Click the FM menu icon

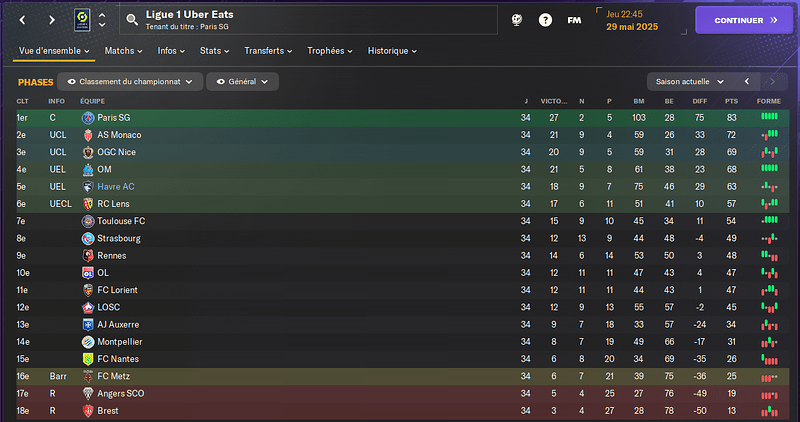coord(574,20)
